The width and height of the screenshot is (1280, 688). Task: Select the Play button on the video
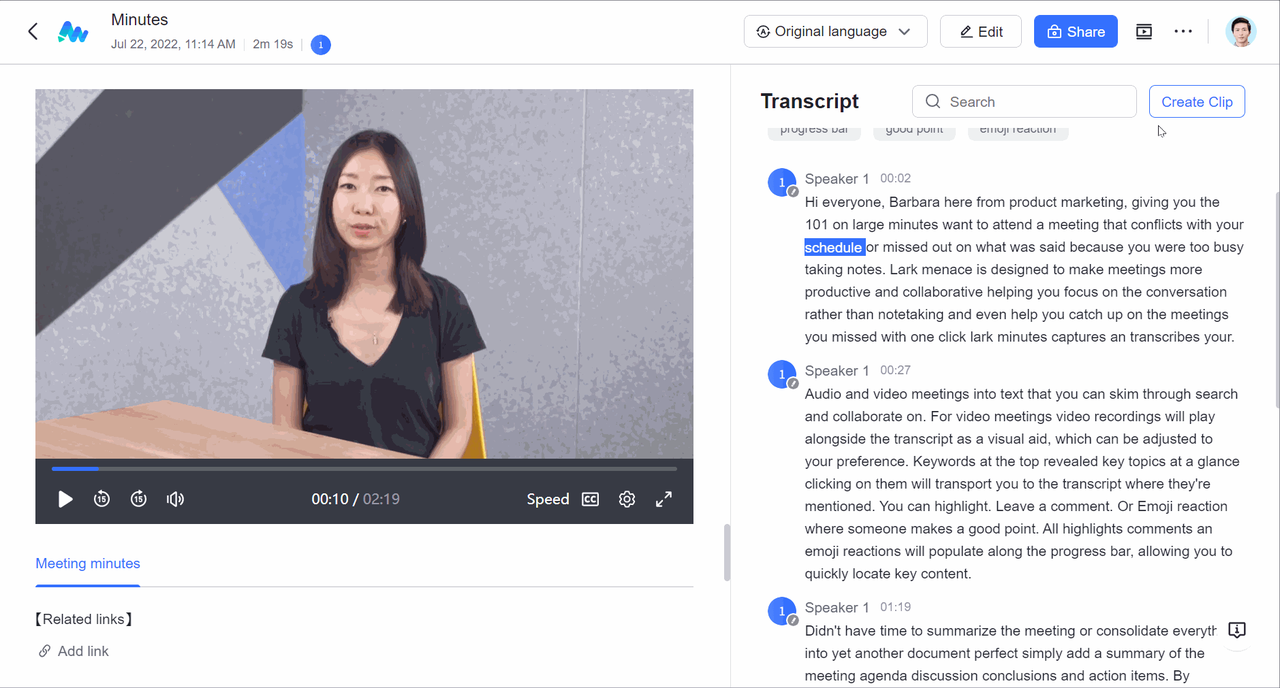point(65,499)
